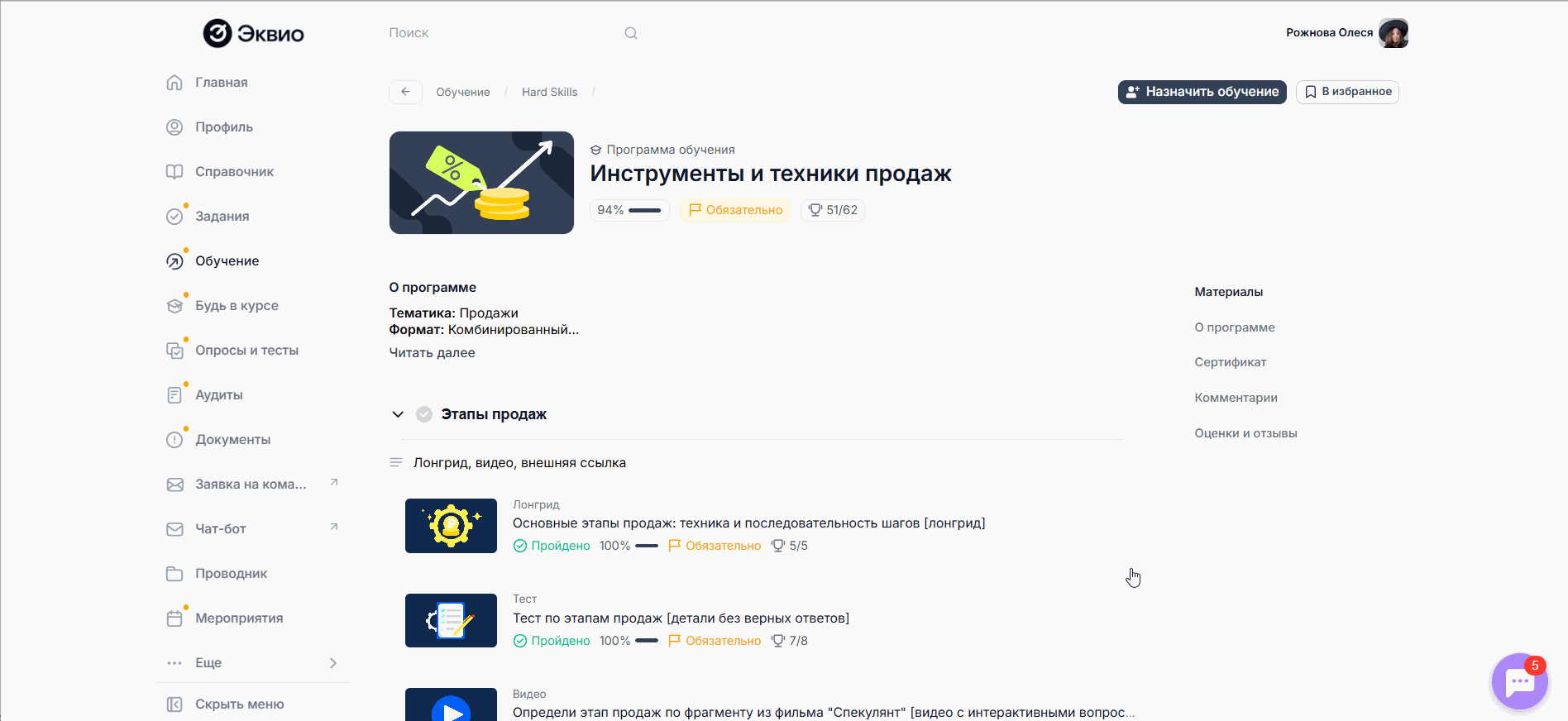
Task: Click the Этапы продаж completion check circle
Action: pos(424,414)
